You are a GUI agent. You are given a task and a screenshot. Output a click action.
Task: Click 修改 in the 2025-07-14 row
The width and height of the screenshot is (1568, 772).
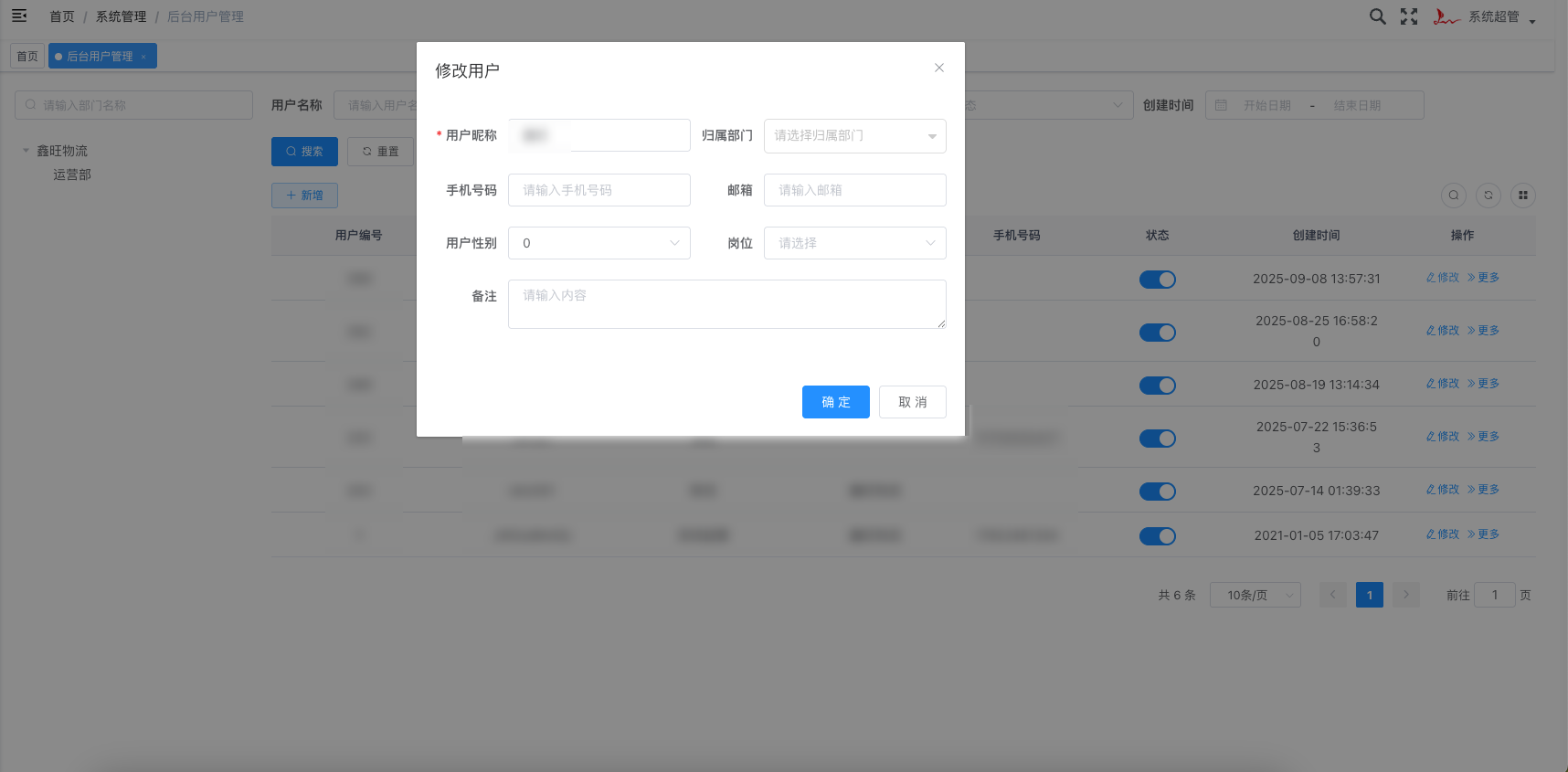(1443, 490)
